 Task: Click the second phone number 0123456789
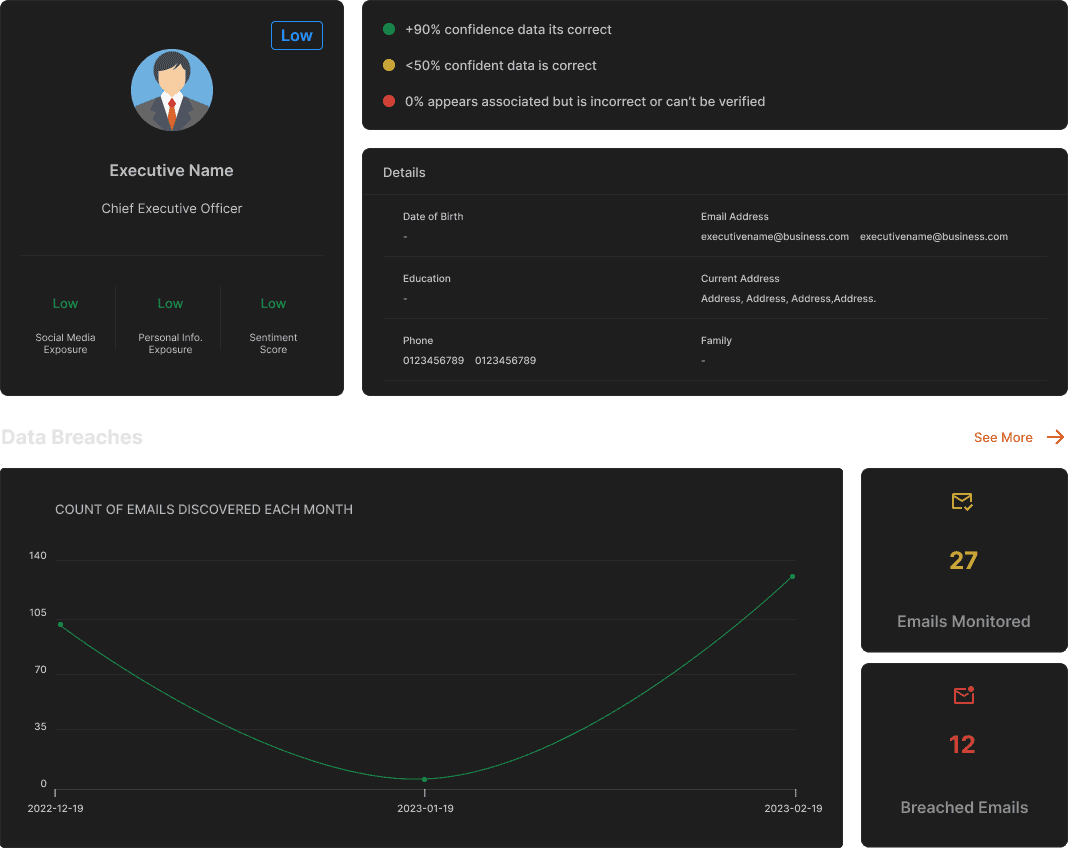(x=505, y=360)
